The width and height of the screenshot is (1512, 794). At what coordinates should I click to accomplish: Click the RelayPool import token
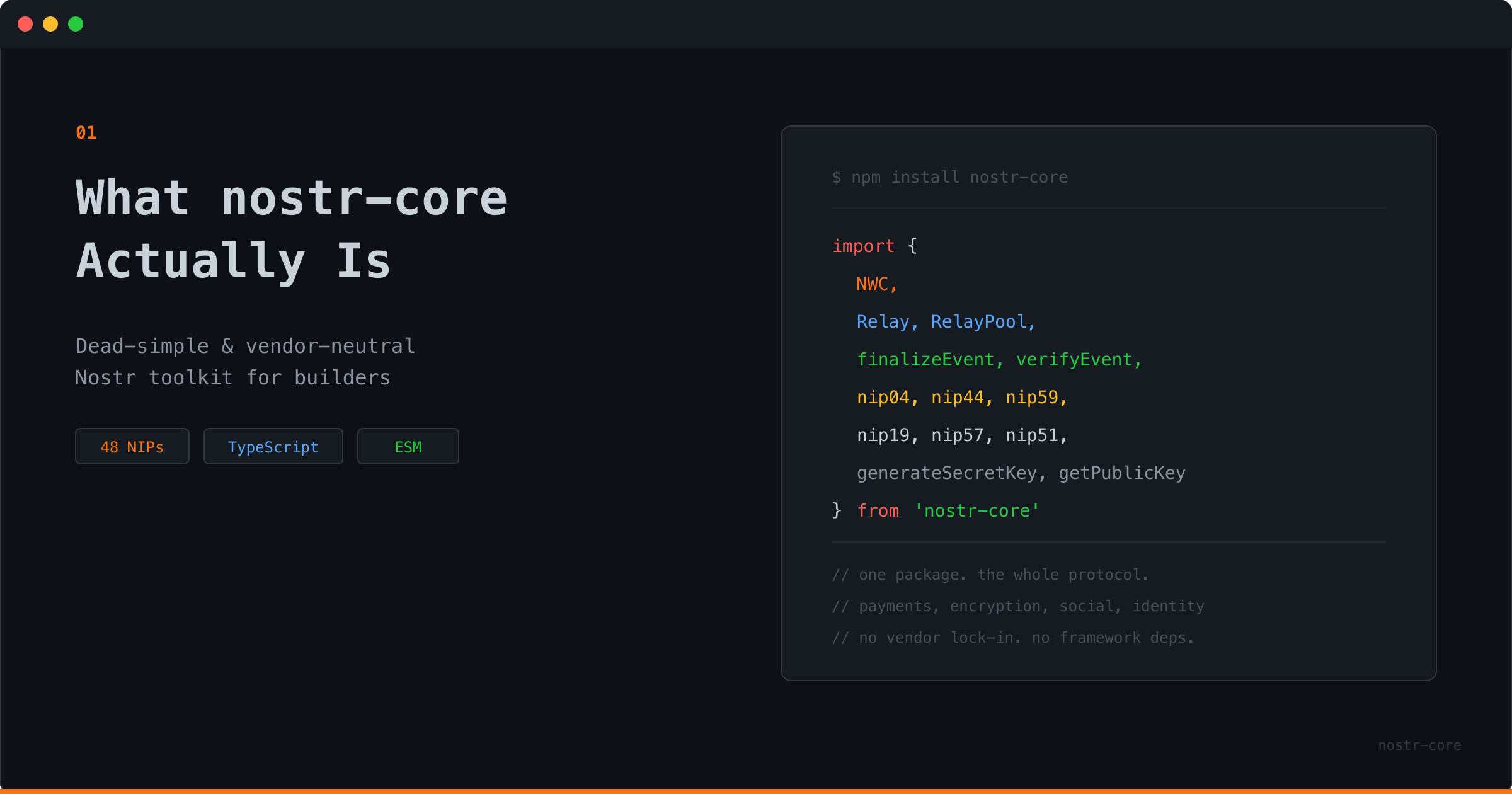click(x=981, y=321)
